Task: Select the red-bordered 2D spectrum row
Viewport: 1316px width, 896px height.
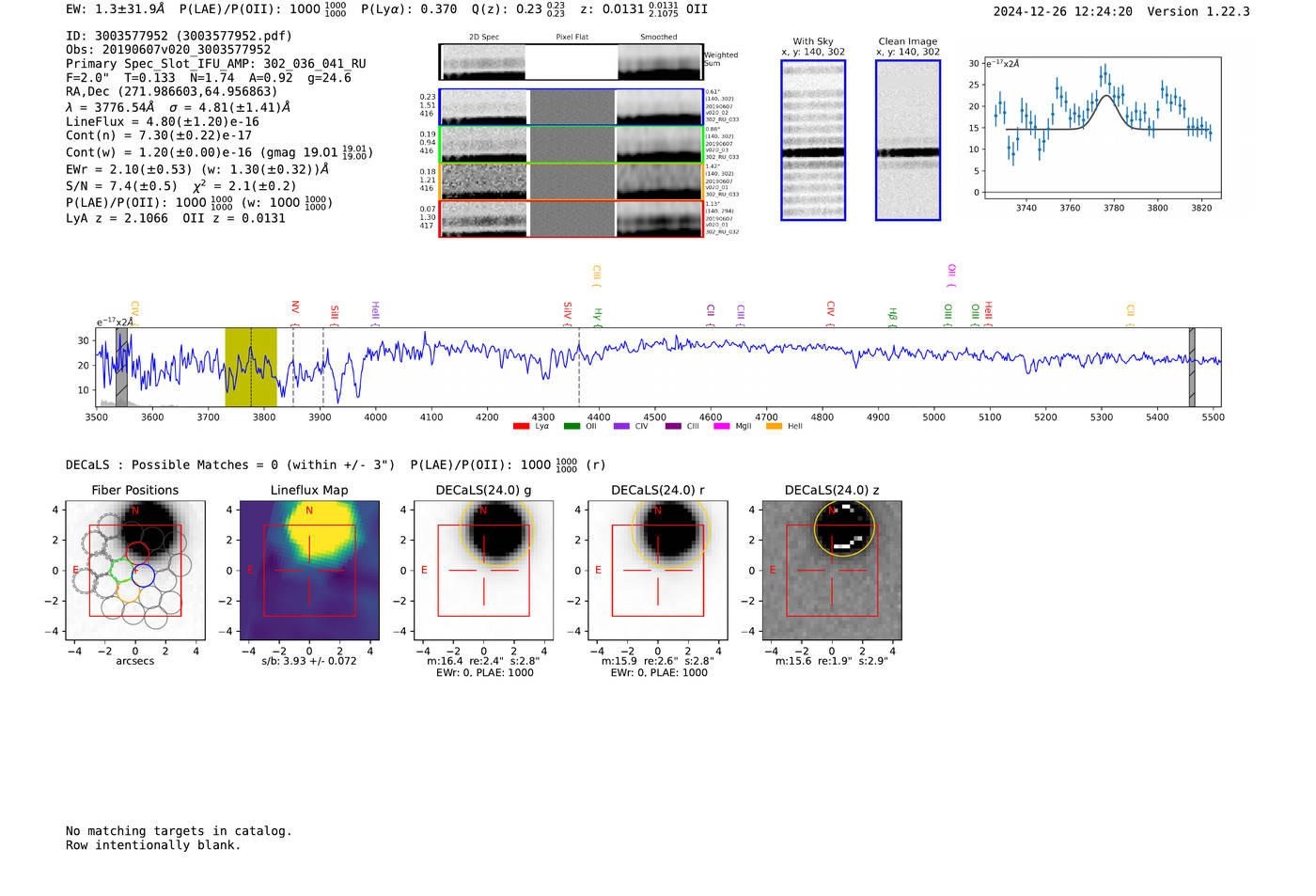Action: coord(572,218)
